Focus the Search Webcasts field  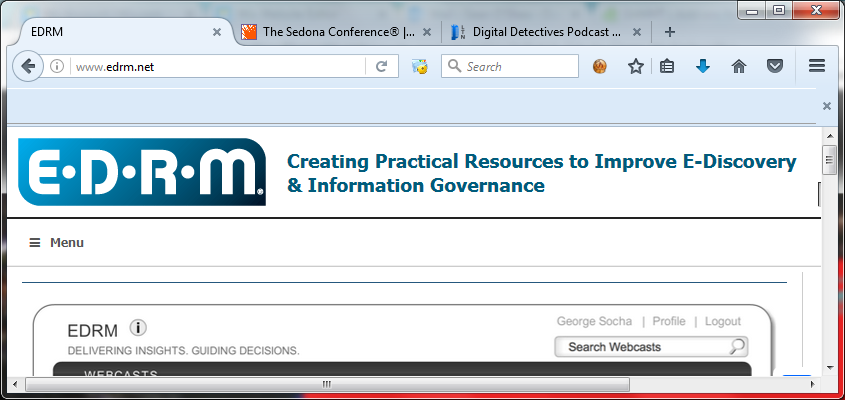(x=651, y=347)
